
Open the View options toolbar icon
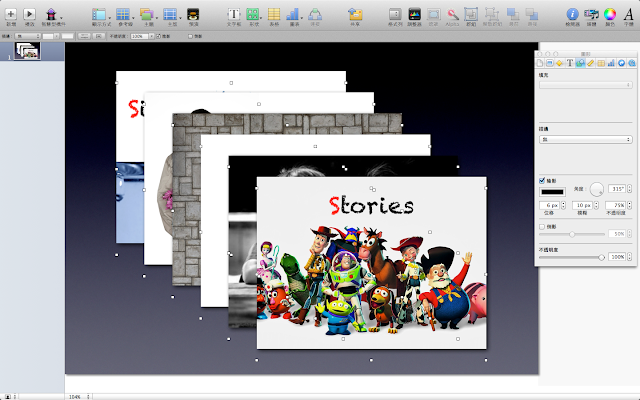pyautogui.click(x=99, y=14)
